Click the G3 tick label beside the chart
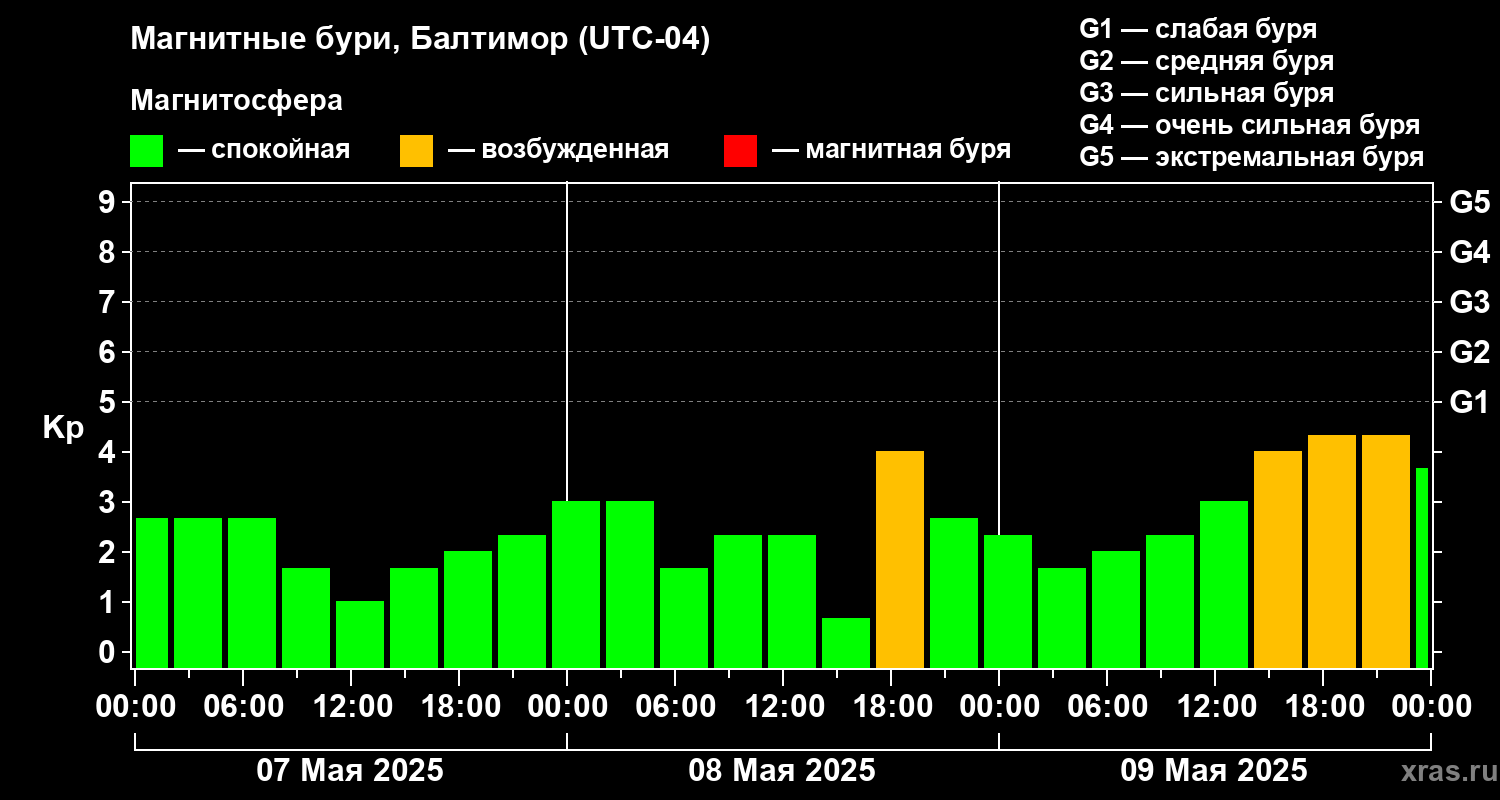Viewport: 1500px width, 800px height. [1469, 302]
